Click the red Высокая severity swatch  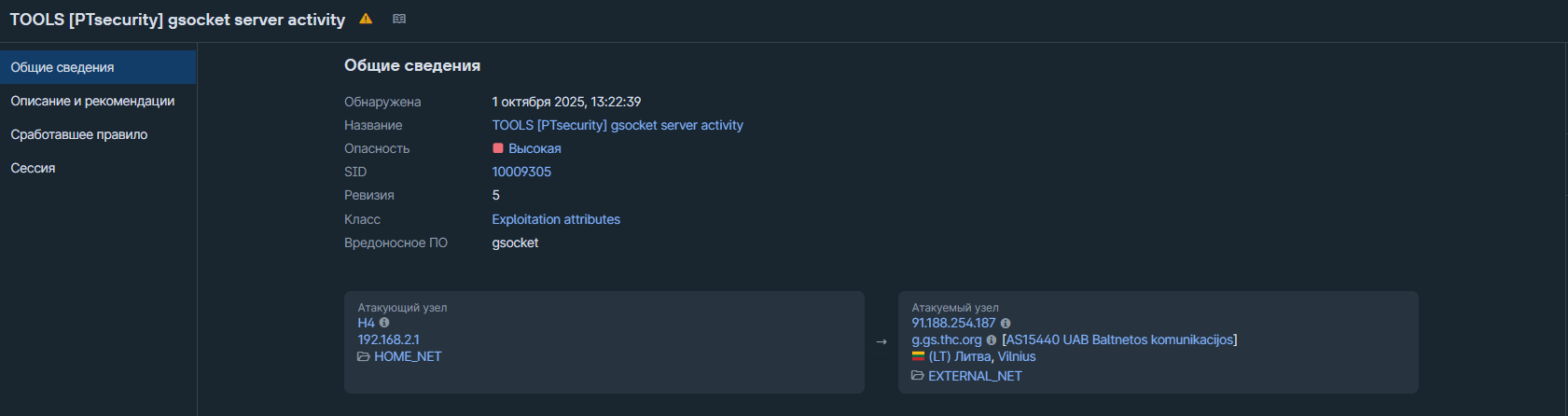(x=498, y=148)
